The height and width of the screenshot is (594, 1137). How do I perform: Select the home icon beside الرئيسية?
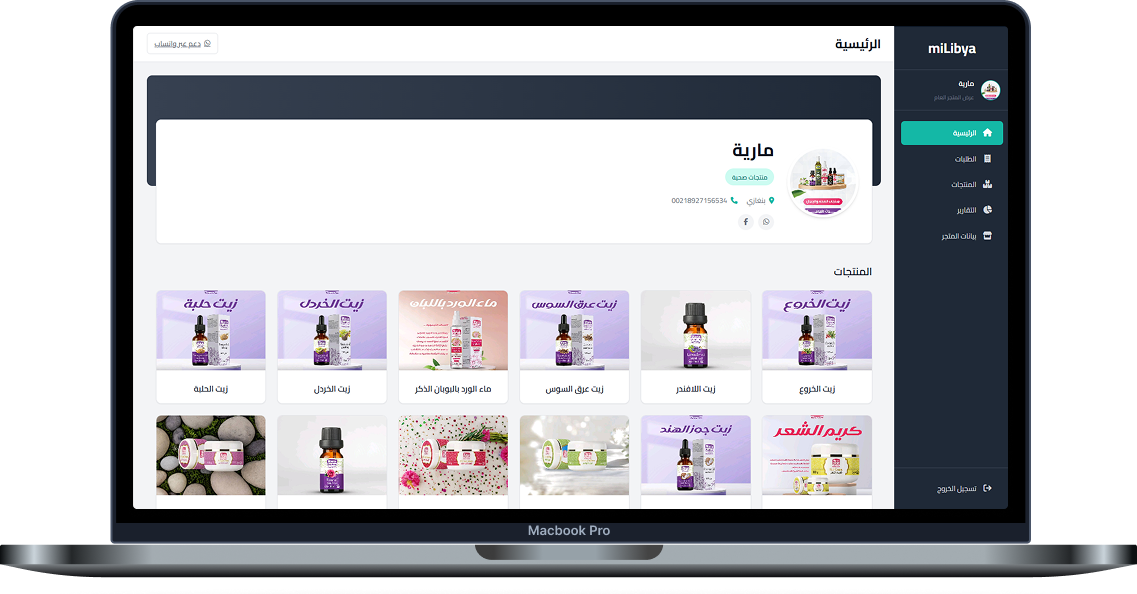click(985, 132)
